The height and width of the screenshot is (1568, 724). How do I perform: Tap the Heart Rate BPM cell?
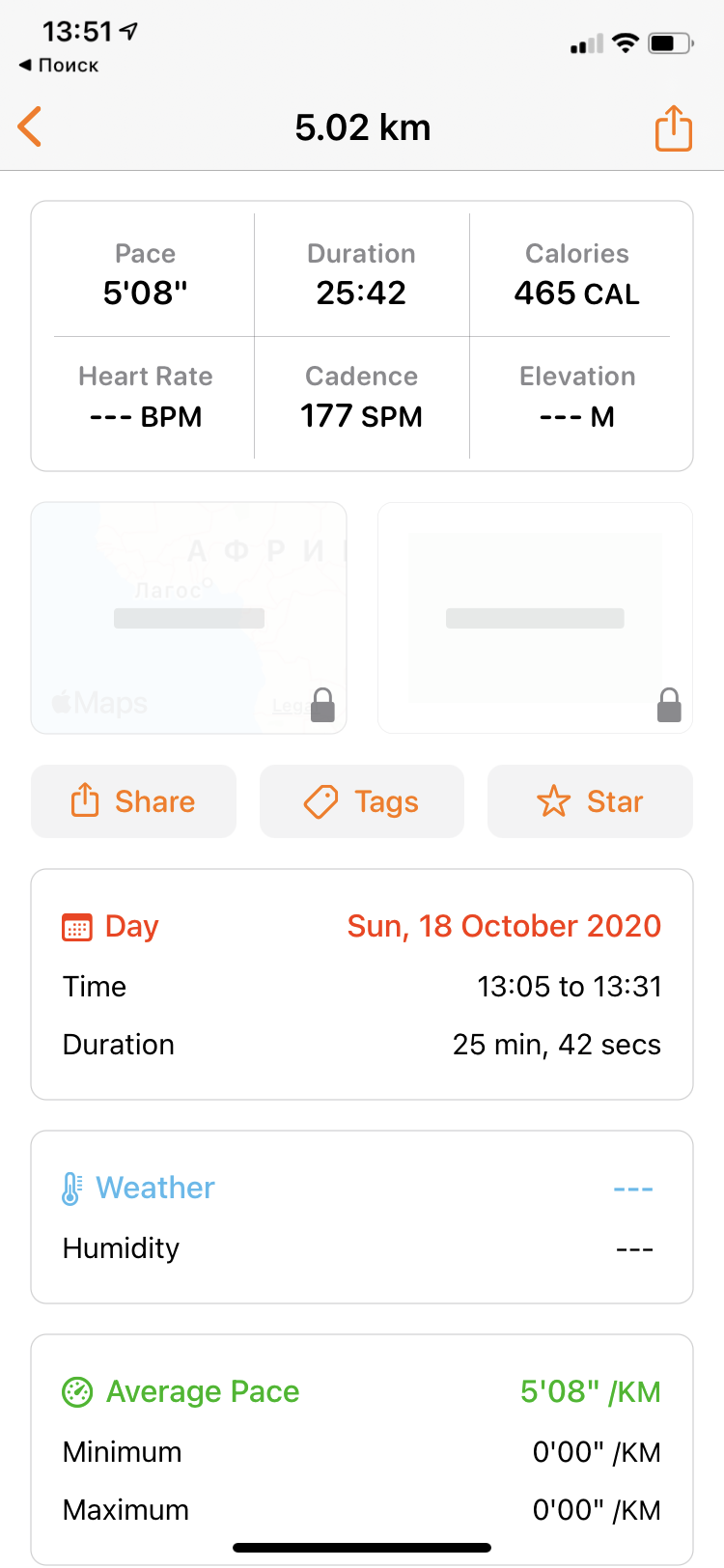pos(146,398)
